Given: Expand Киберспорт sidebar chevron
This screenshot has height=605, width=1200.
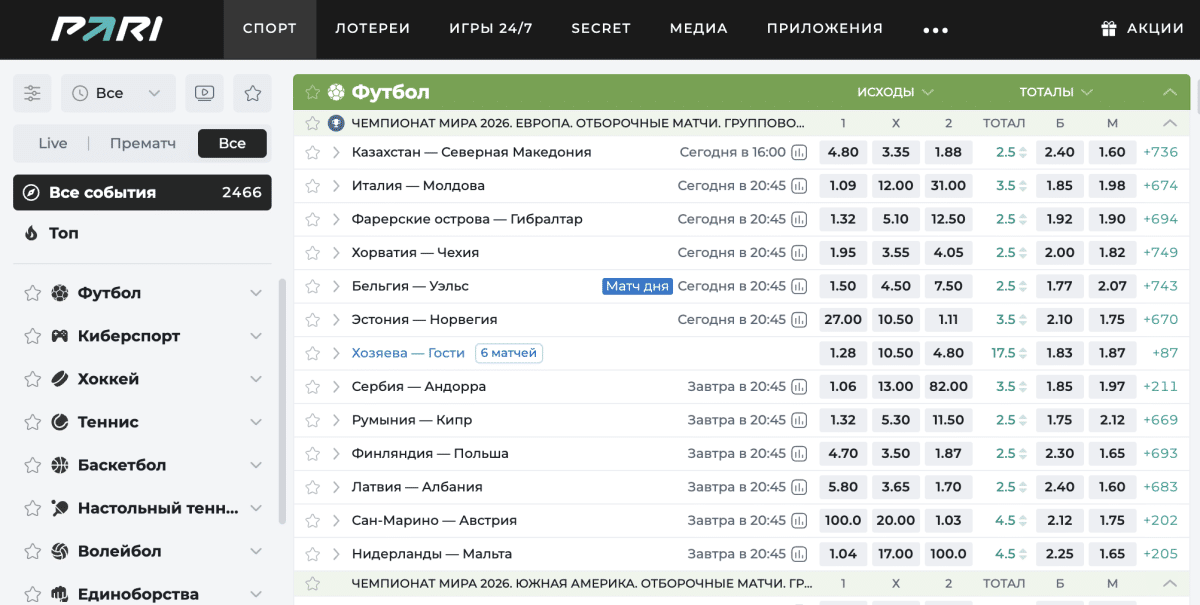Looking at the screenshot, I should tap(256, 336).
